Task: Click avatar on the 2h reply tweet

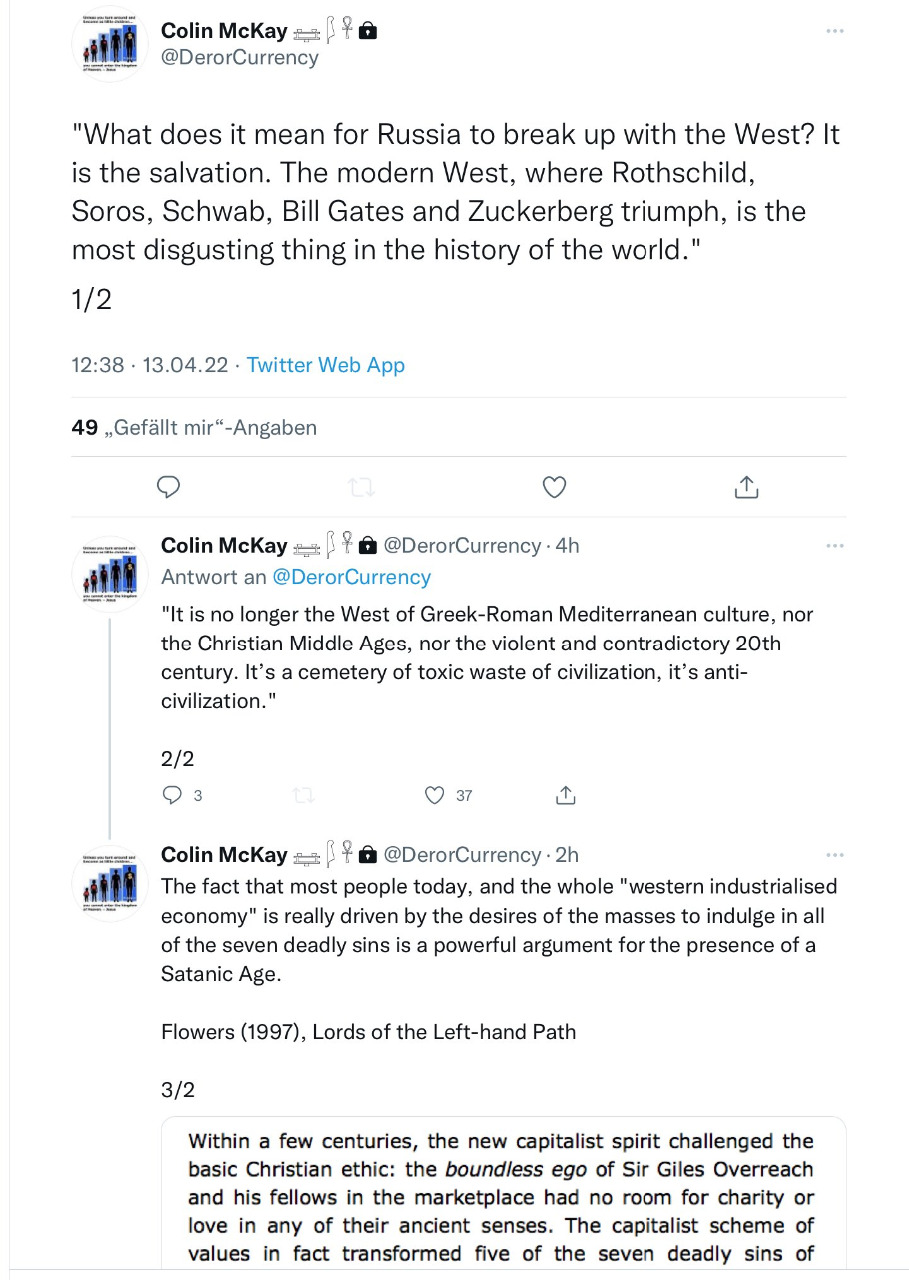Action: (109, 883)
